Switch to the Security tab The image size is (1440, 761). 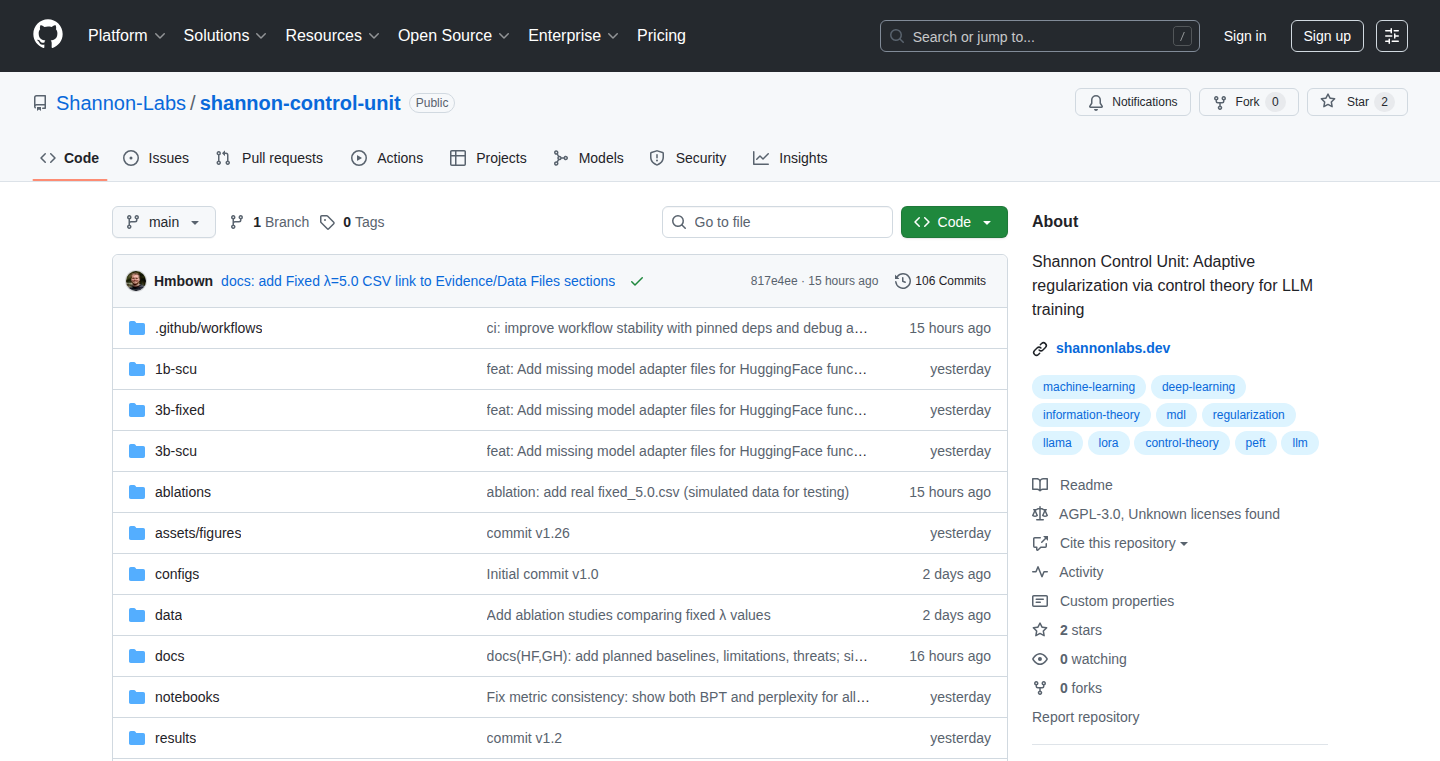[688, 158]
